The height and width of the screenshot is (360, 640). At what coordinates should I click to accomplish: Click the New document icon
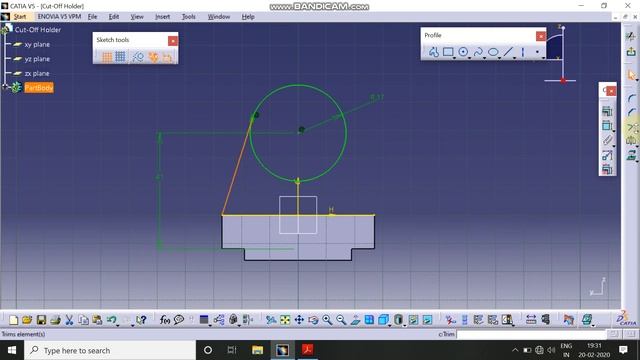pyautogui.click(x=13, y=320)
